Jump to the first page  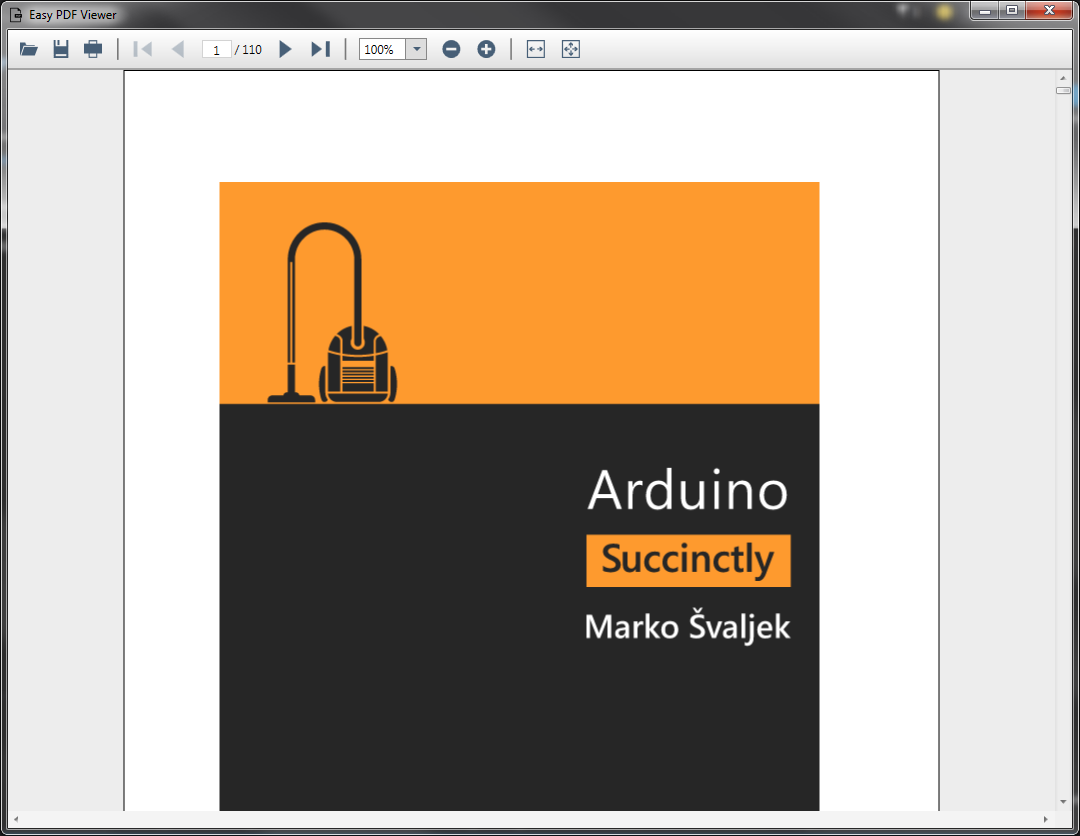(143, 49)
